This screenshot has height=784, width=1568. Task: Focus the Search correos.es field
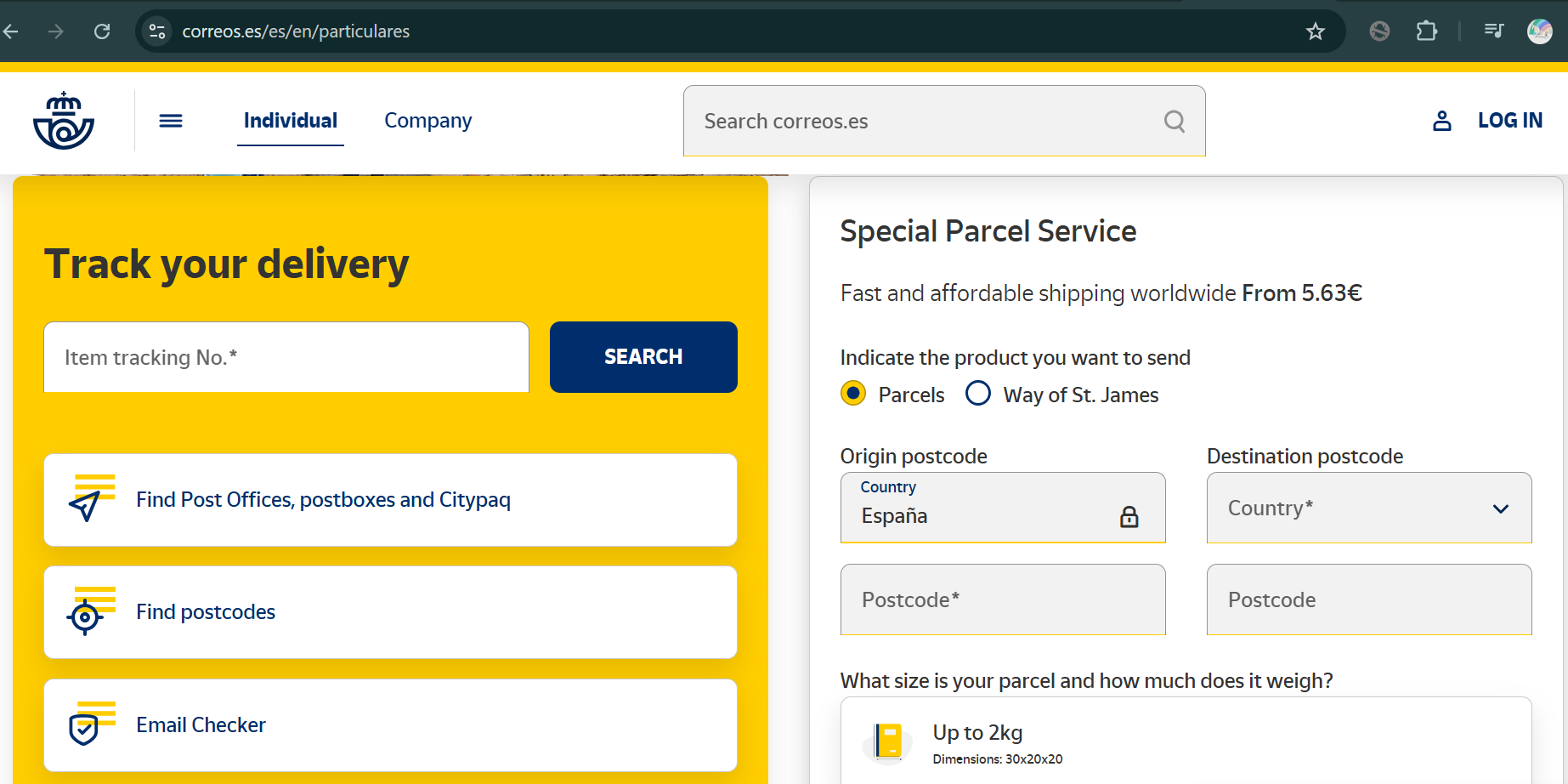944,121
